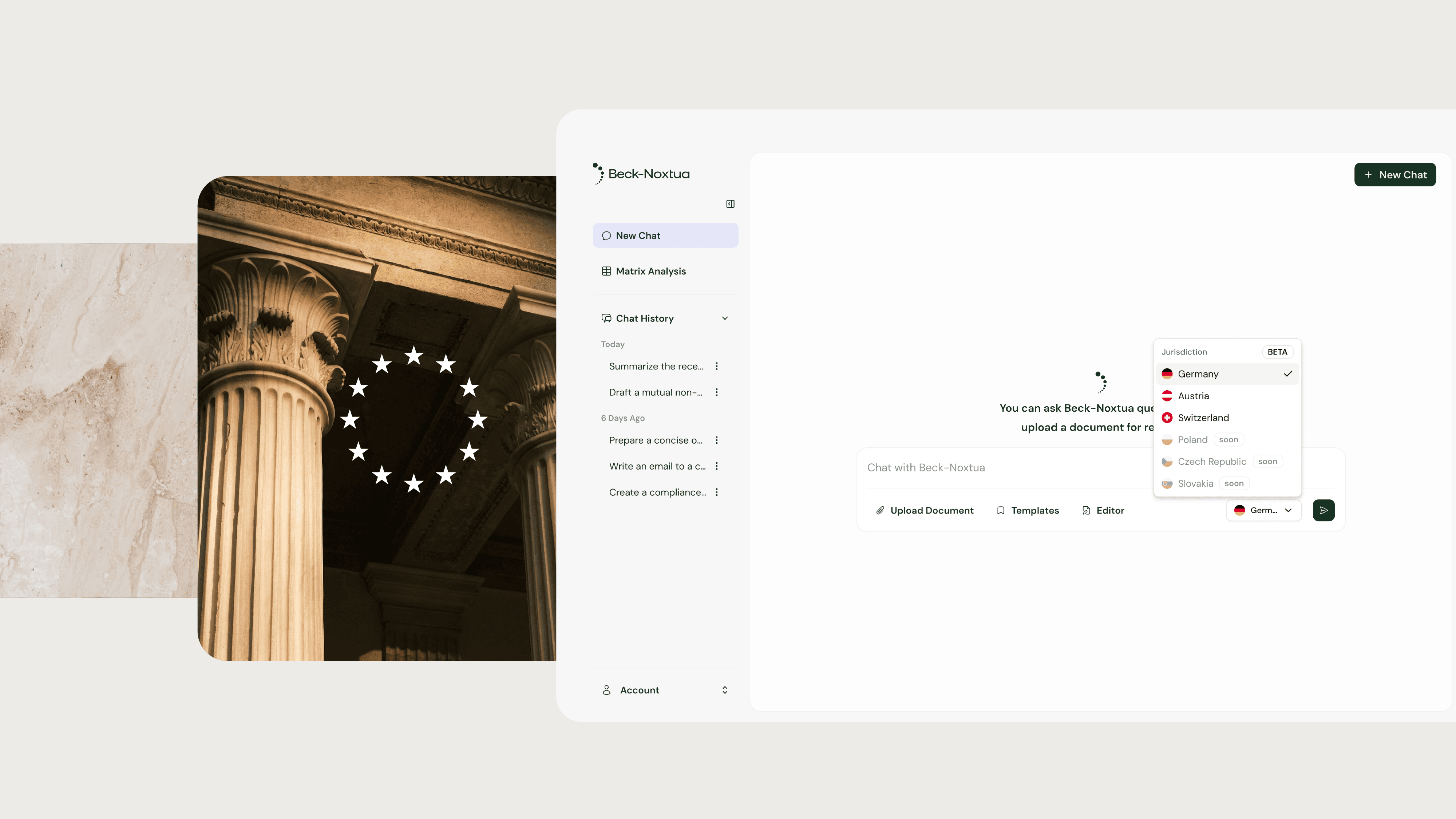Image resolution: width=1456 pixels, height=819 pixels.
Task: Open three-dot menu for 'Draft a mutual non-' chat
Action: [x=717, y=392]
